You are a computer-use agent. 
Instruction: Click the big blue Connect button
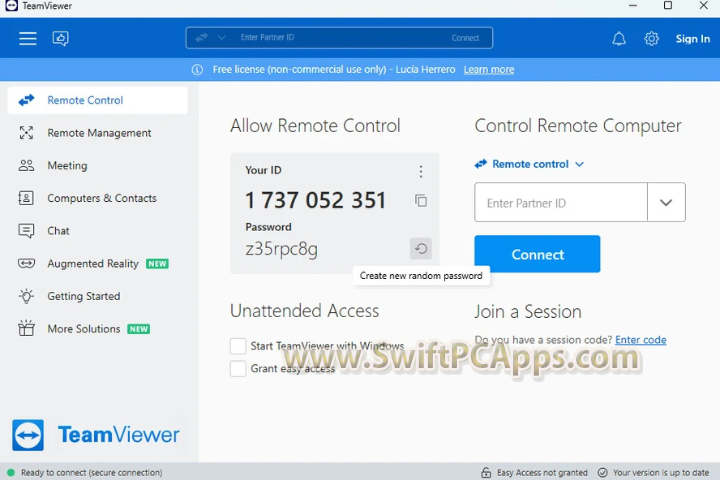(x=537, y=254)
